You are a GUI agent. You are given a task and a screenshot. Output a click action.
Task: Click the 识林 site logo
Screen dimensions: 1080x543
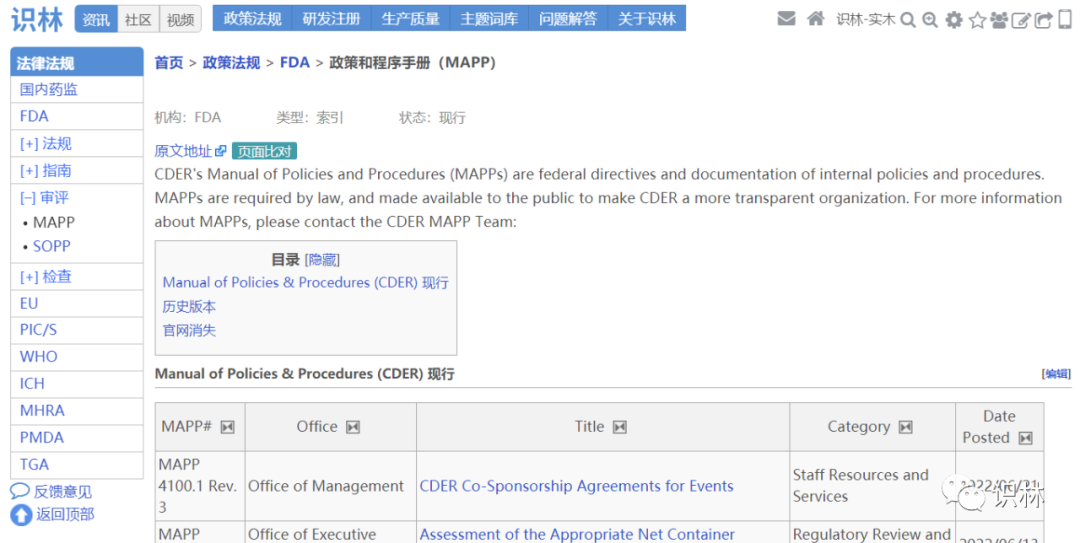click(x=37, y=19)
